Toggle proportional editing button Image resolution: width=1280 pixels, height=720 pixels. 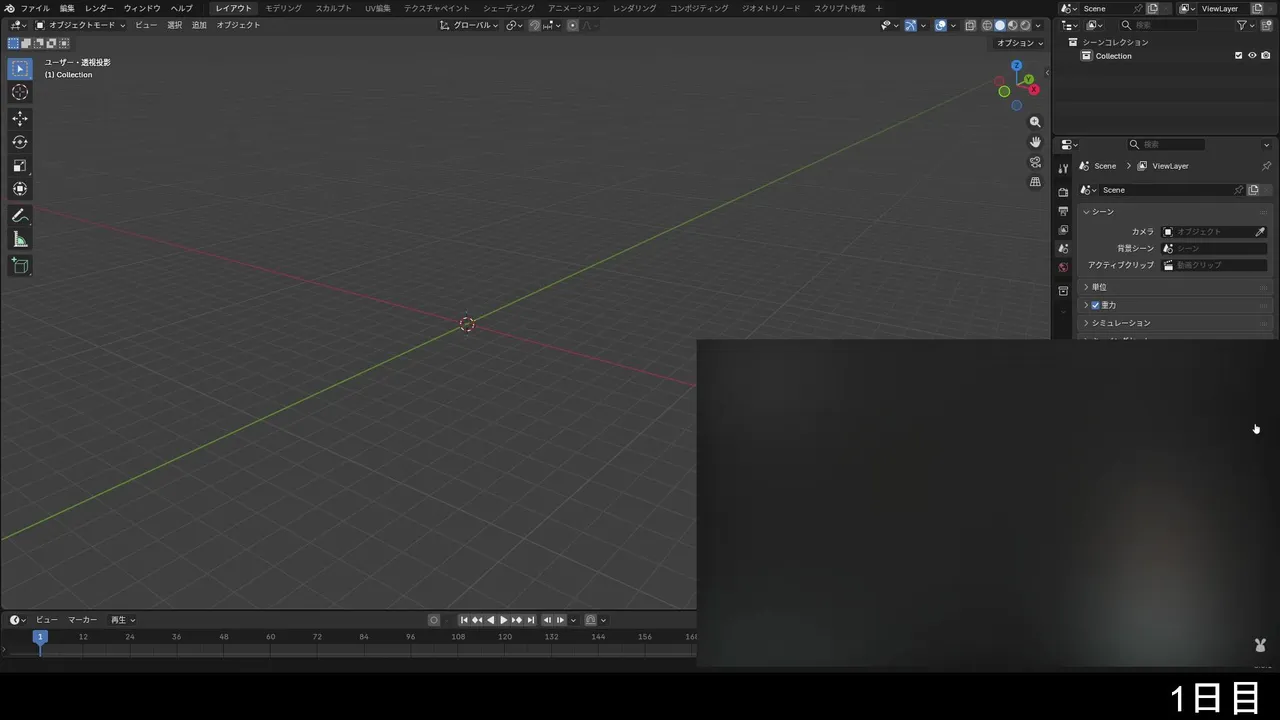pos(572,25)
